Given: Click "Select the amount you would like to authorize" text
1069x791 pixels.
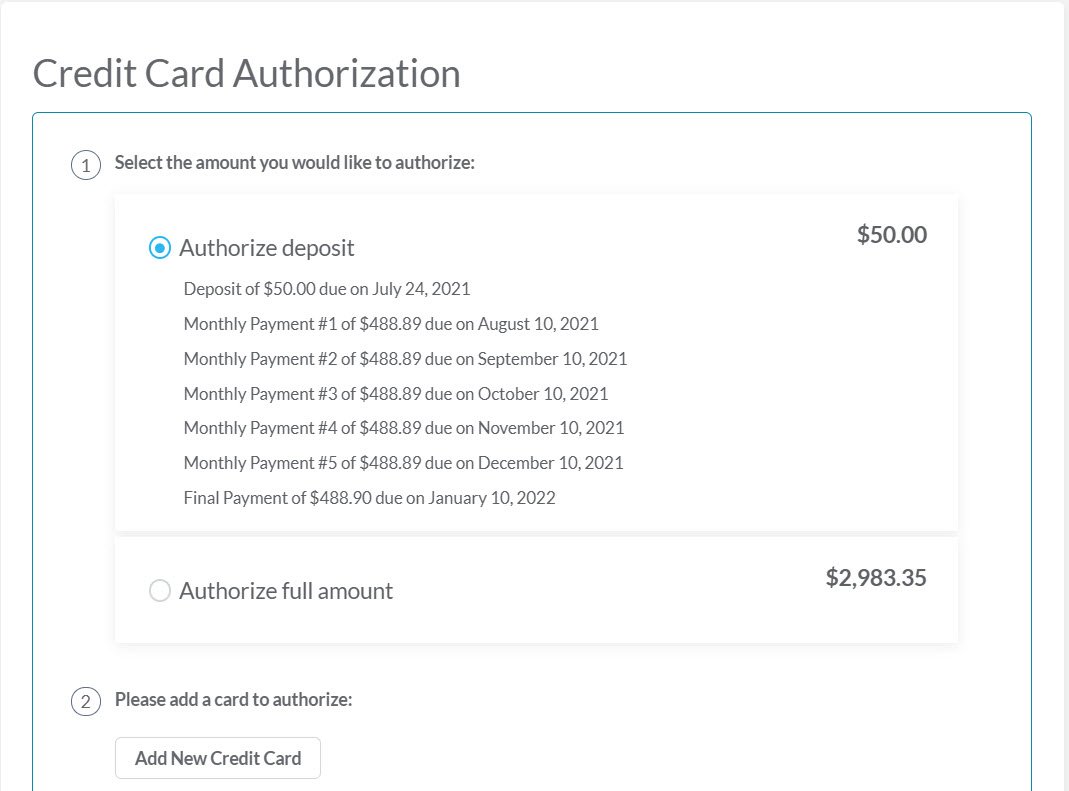Looking at the screenshot, I should pos(294,162).
